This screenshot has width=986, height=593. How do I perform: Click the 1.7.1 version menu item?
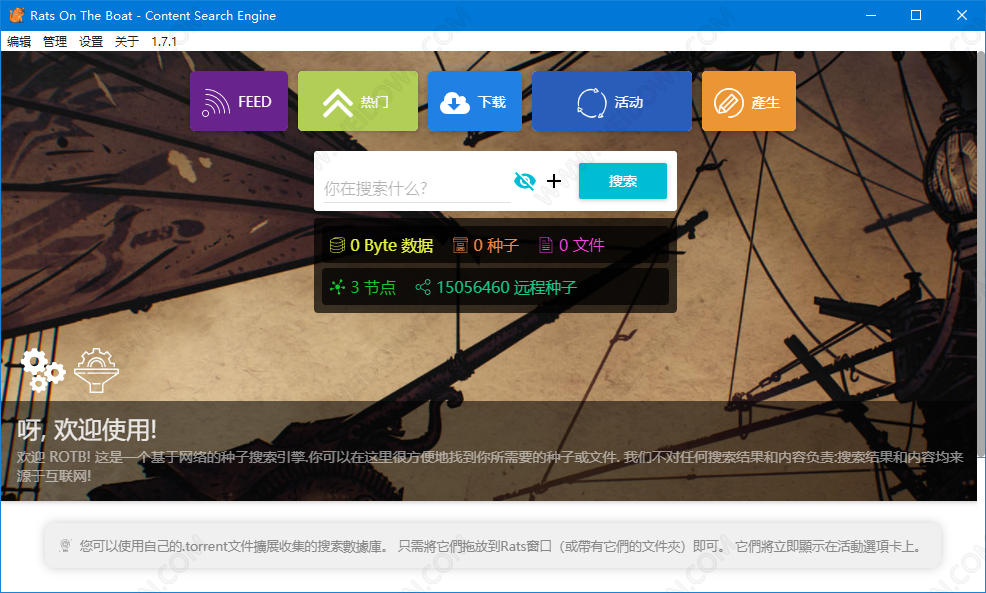click(x=164, y=42)
